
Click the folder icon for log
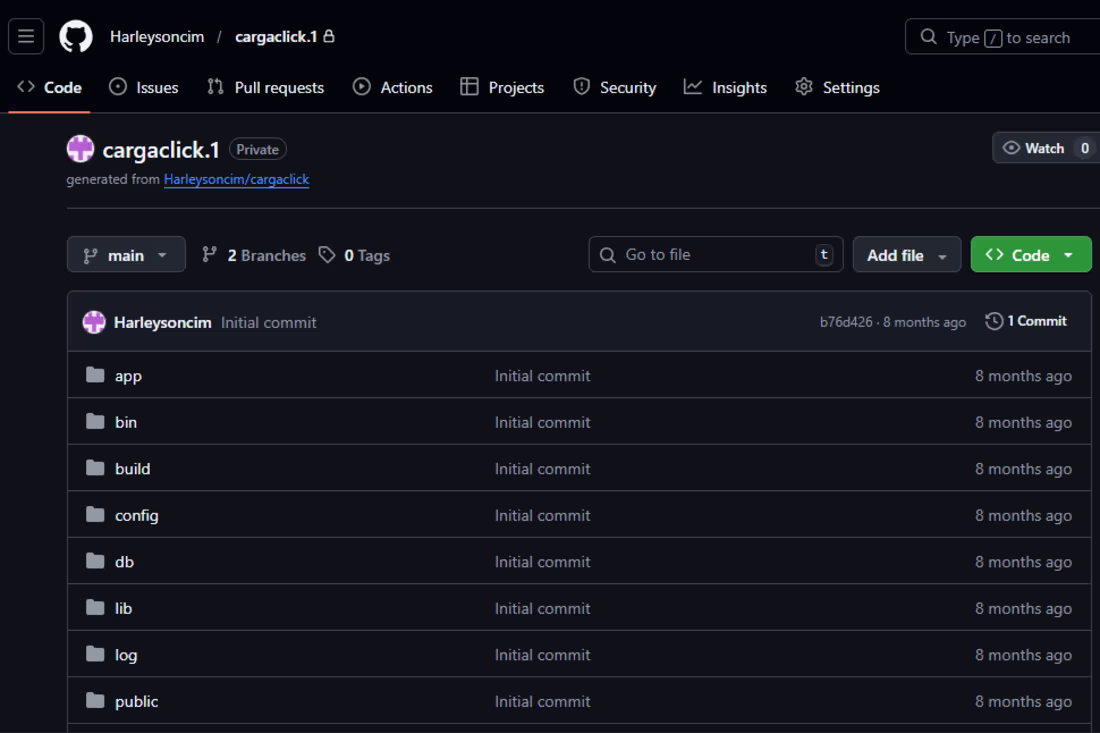(95, 654)
